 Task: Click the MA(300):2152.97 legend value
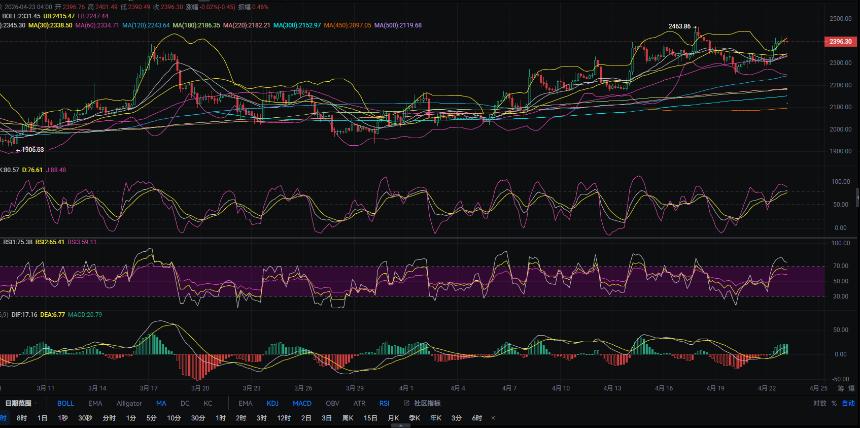(298, 25)
